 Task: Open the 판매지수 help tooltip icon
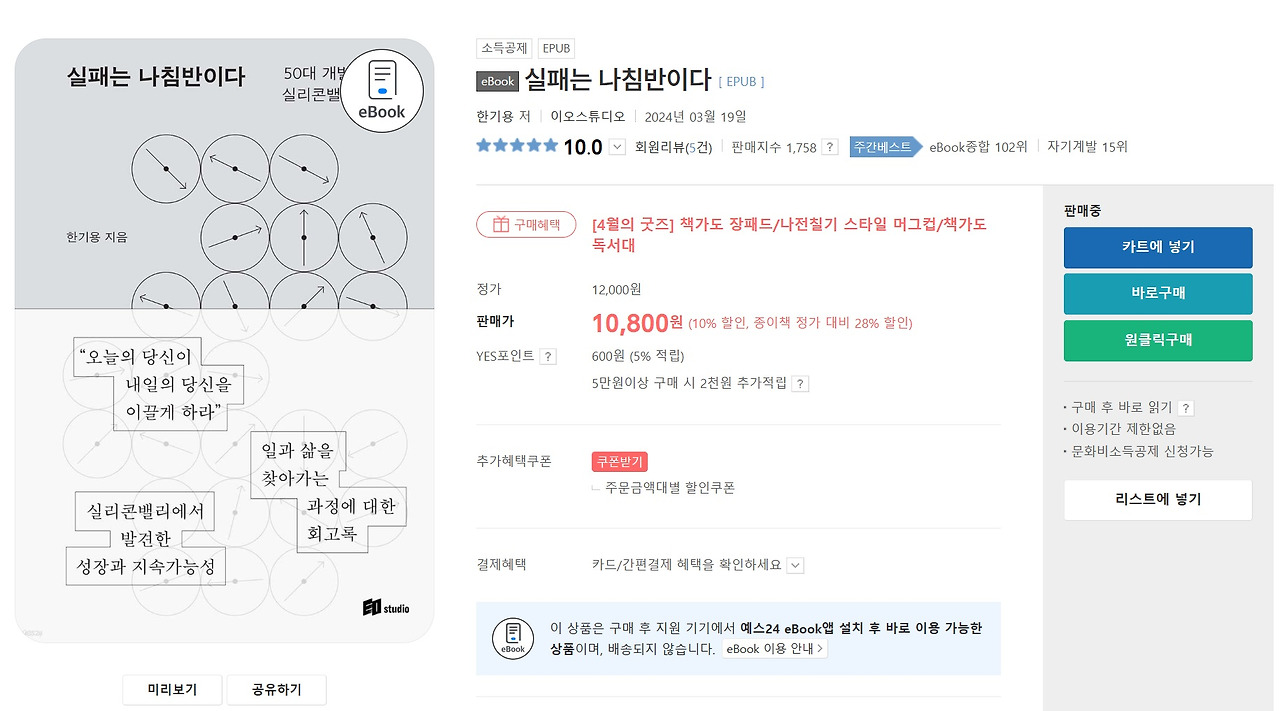[832, 146]
